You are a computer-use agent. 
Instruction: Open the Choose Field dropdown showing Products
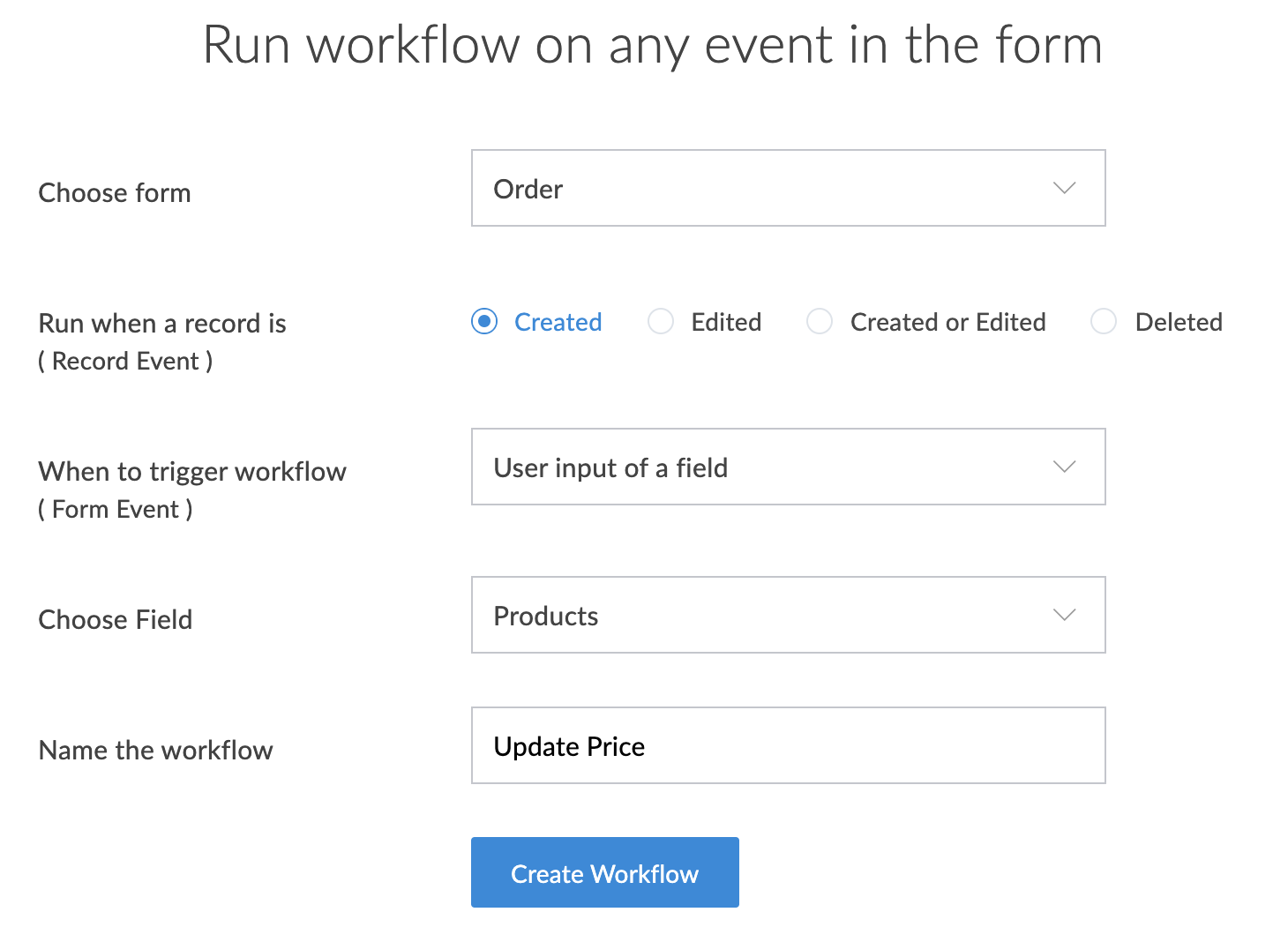788,615
